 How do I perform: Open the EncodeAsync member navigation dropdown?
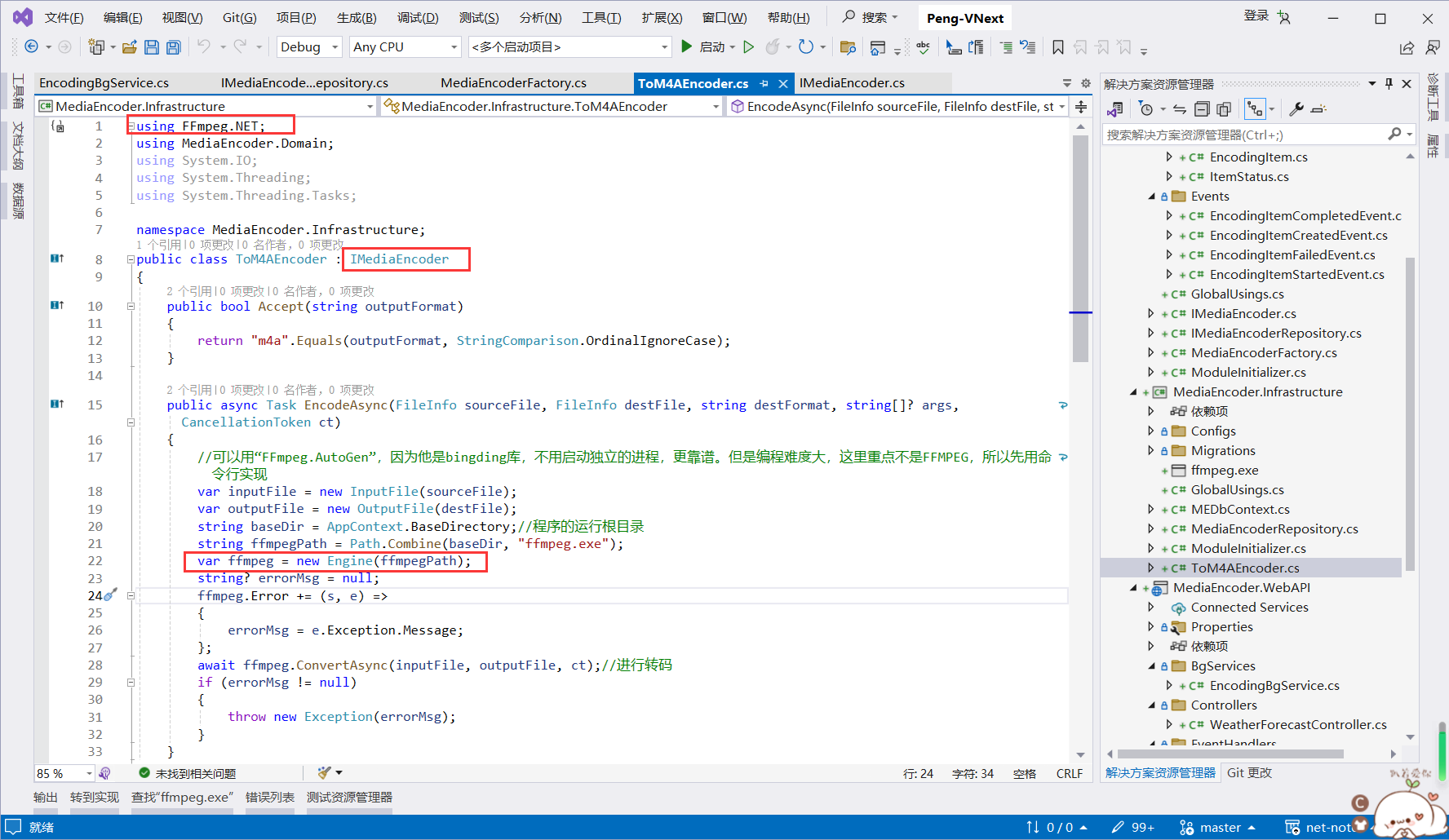pyautogui.click(x=898, y=106)
